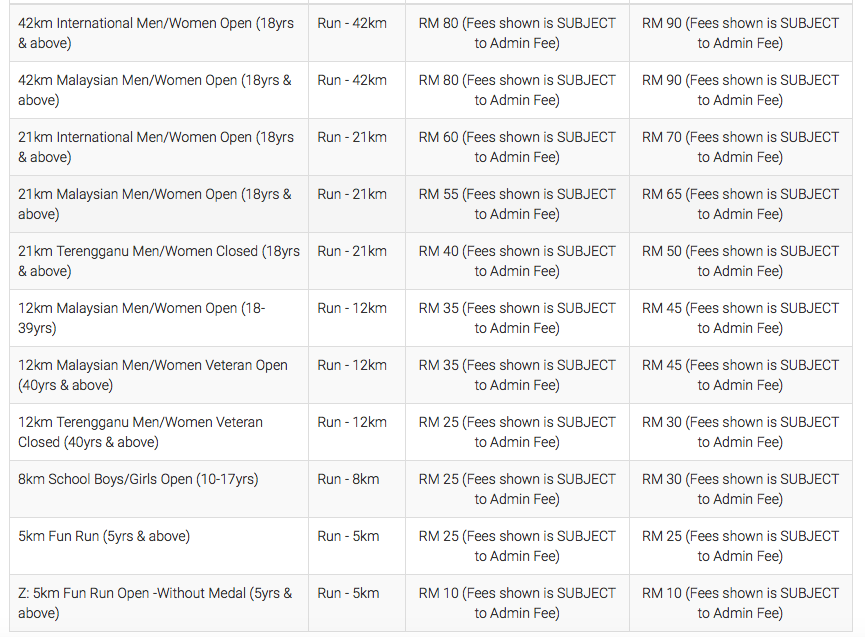Click the RM 40 fee for Terengganu 21km
This screenshot has height=637, width=865.
[517, 261]
